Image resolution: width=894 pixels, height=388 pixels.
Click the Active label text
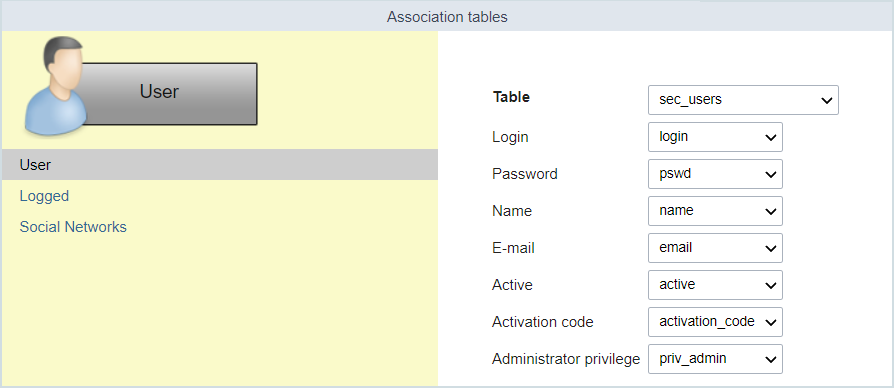pos(512,285)
